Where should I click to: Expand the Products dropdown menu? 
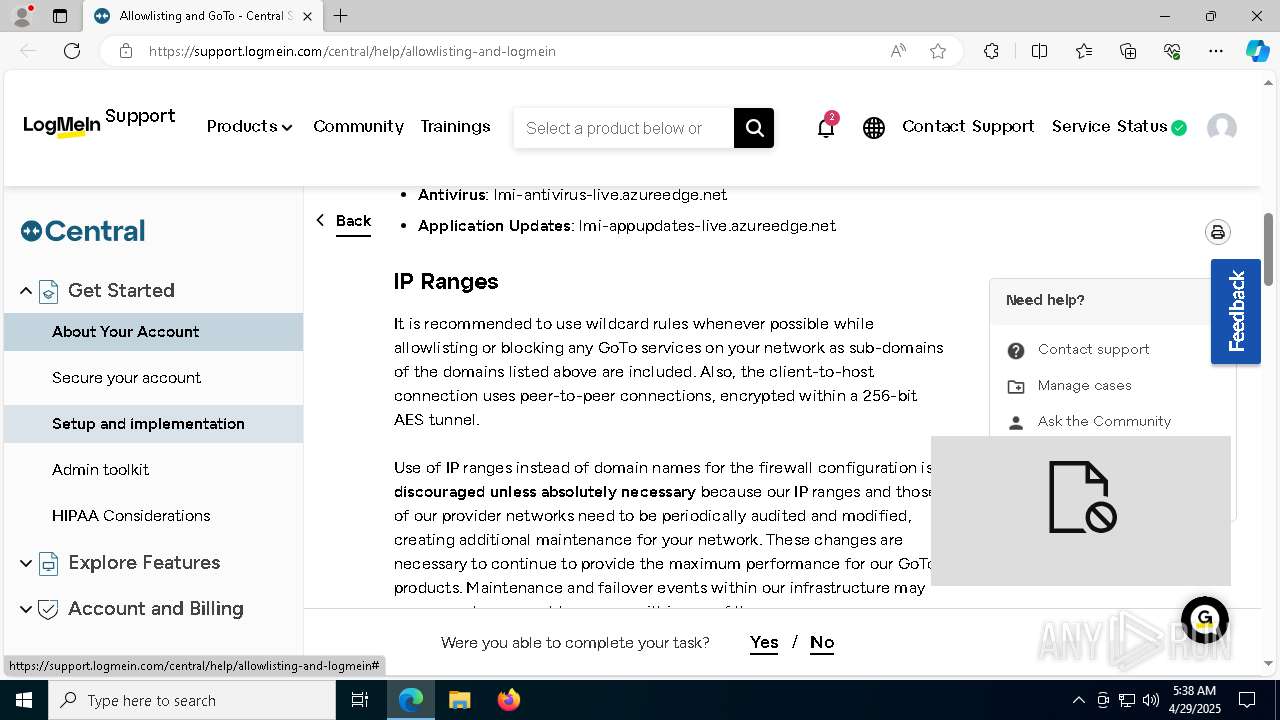249,126
